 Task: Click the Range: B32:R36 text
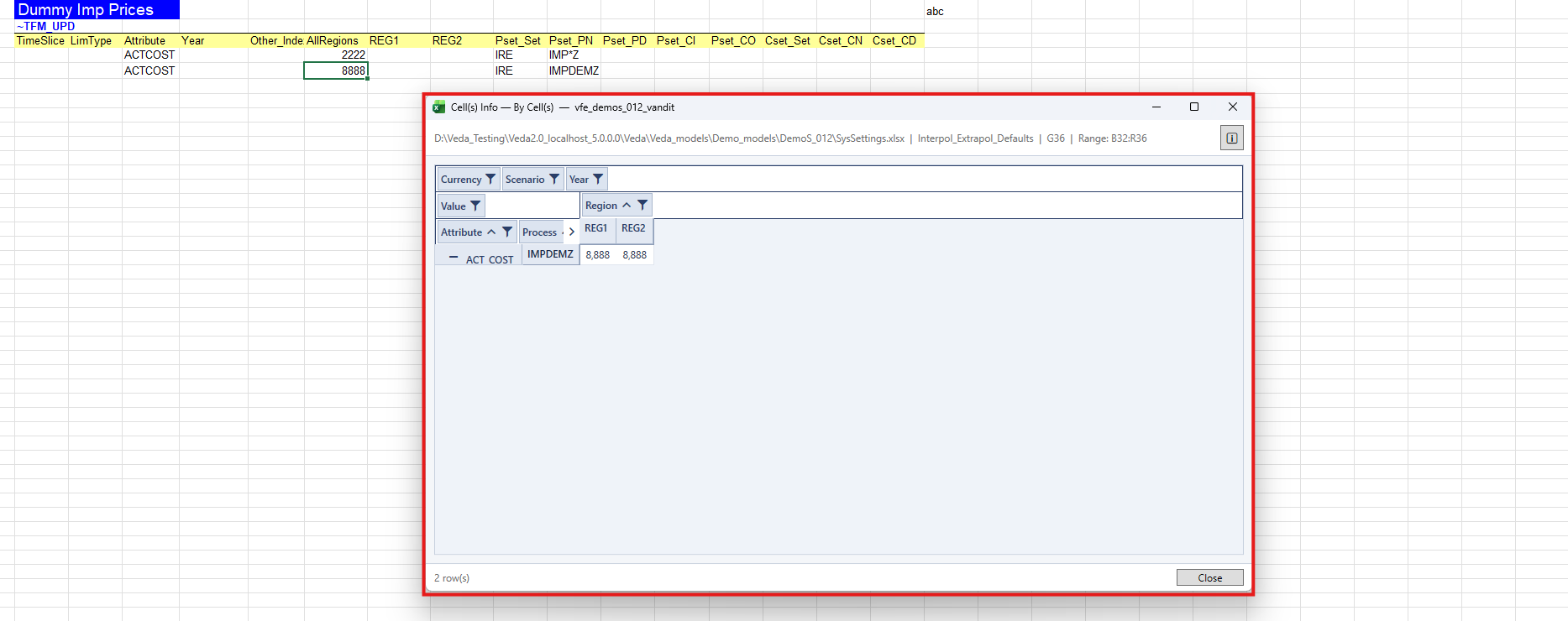(x=1112, y=138)
